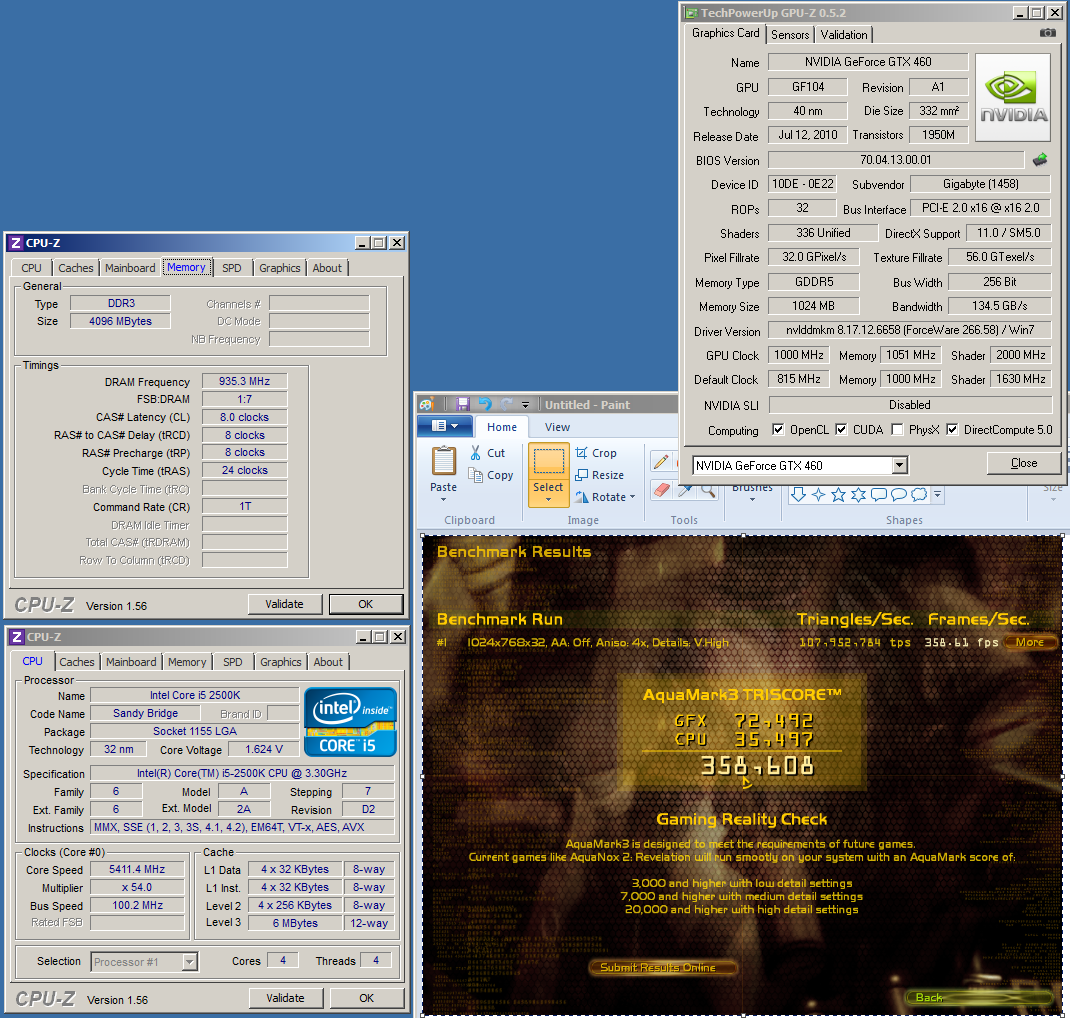Expand the Brushes dropdown in Paint
Image resolution: width=1070 pixels, height=1018 pixels.
[752, 499]
